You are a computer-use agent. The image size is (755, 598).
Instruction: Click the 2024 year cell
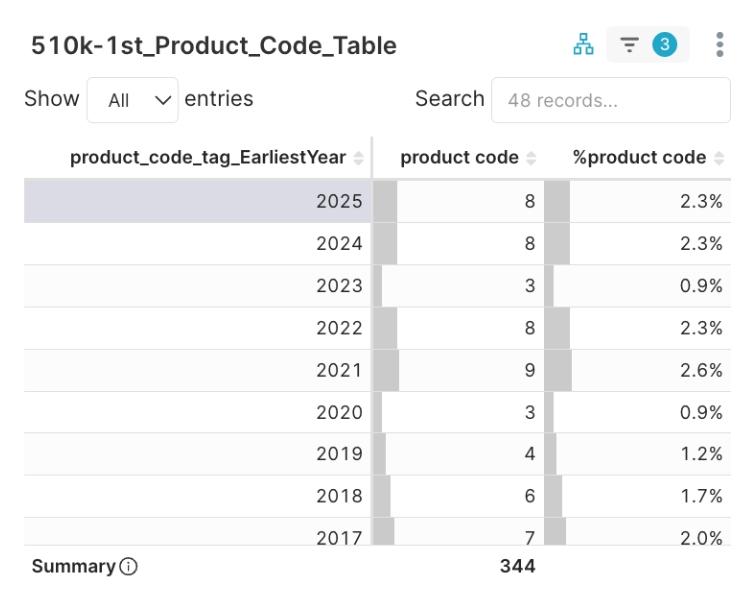(339, 243)
